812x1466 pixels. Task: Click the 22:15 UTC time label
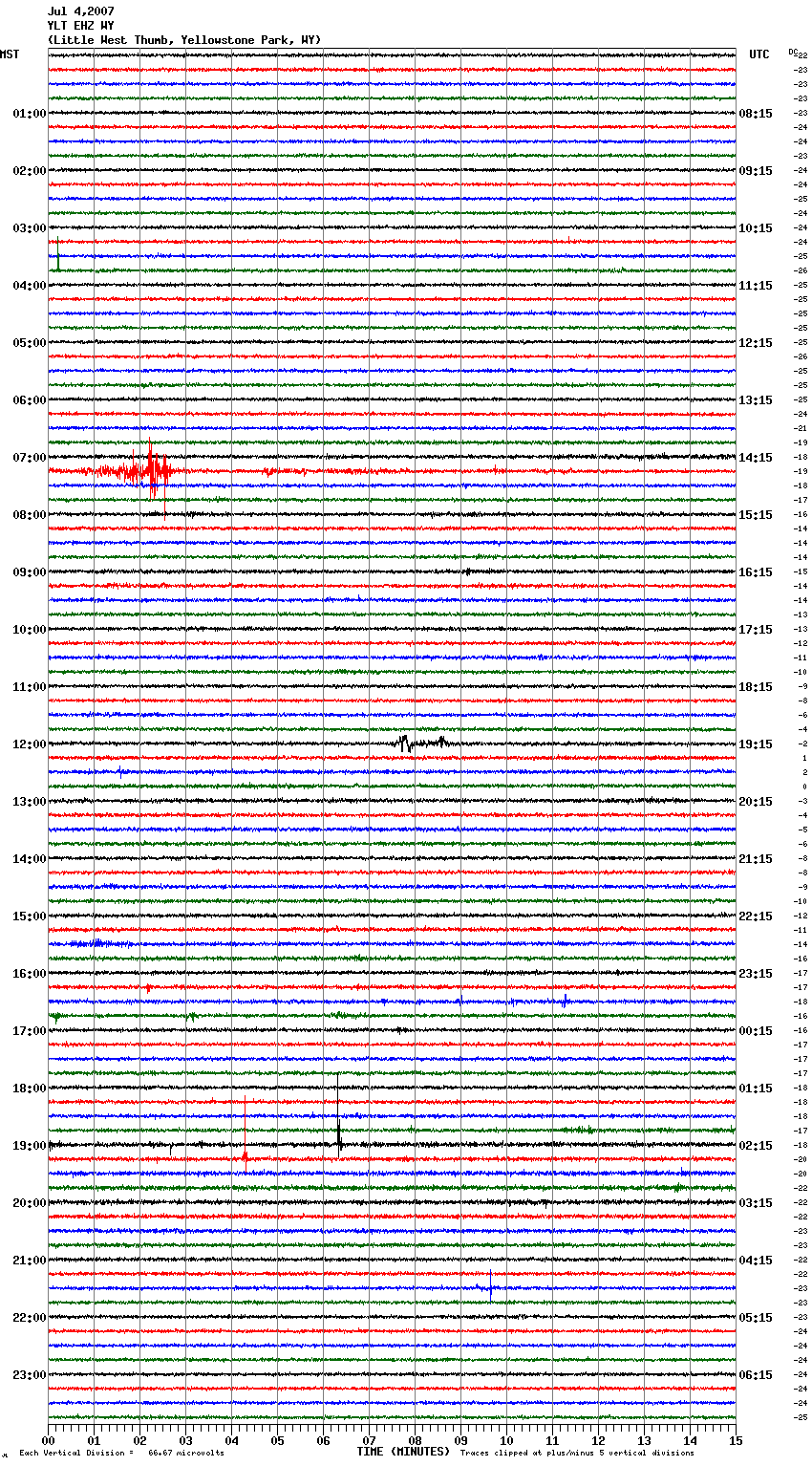pyautogui.click(x=756, y=916)
